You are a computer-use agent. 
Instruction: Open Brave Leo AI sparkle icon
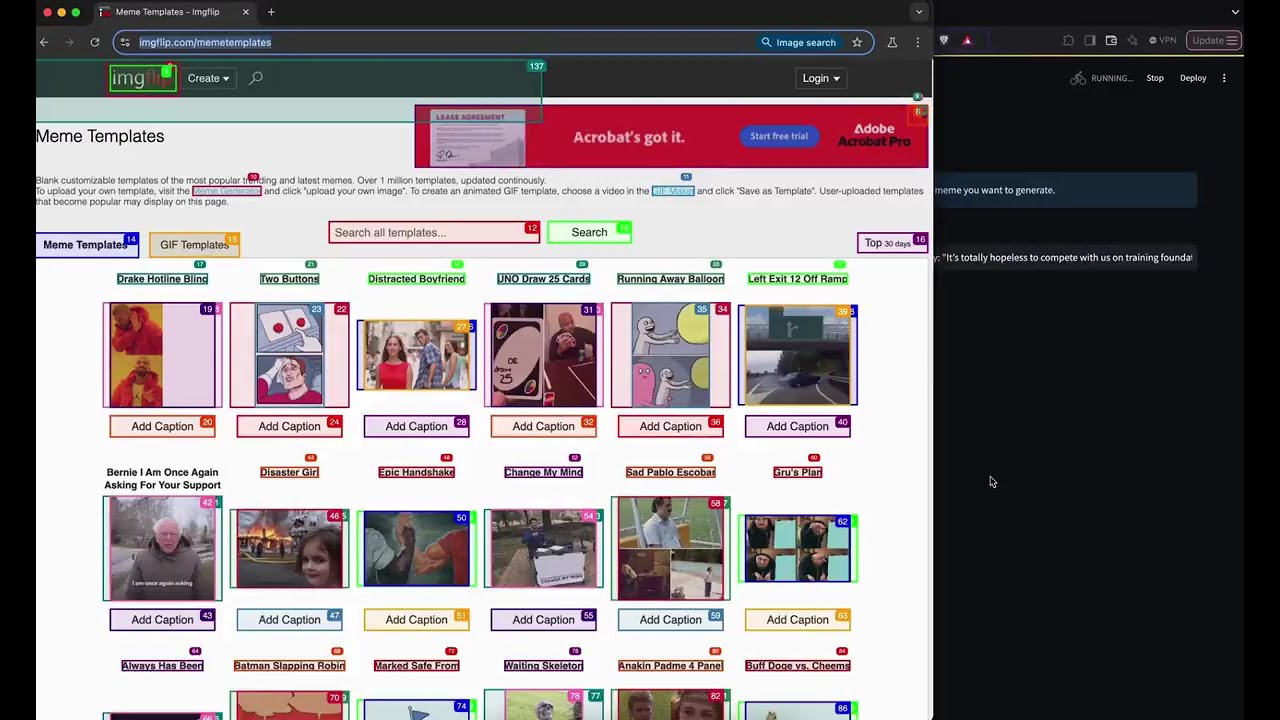point(1132,40)
